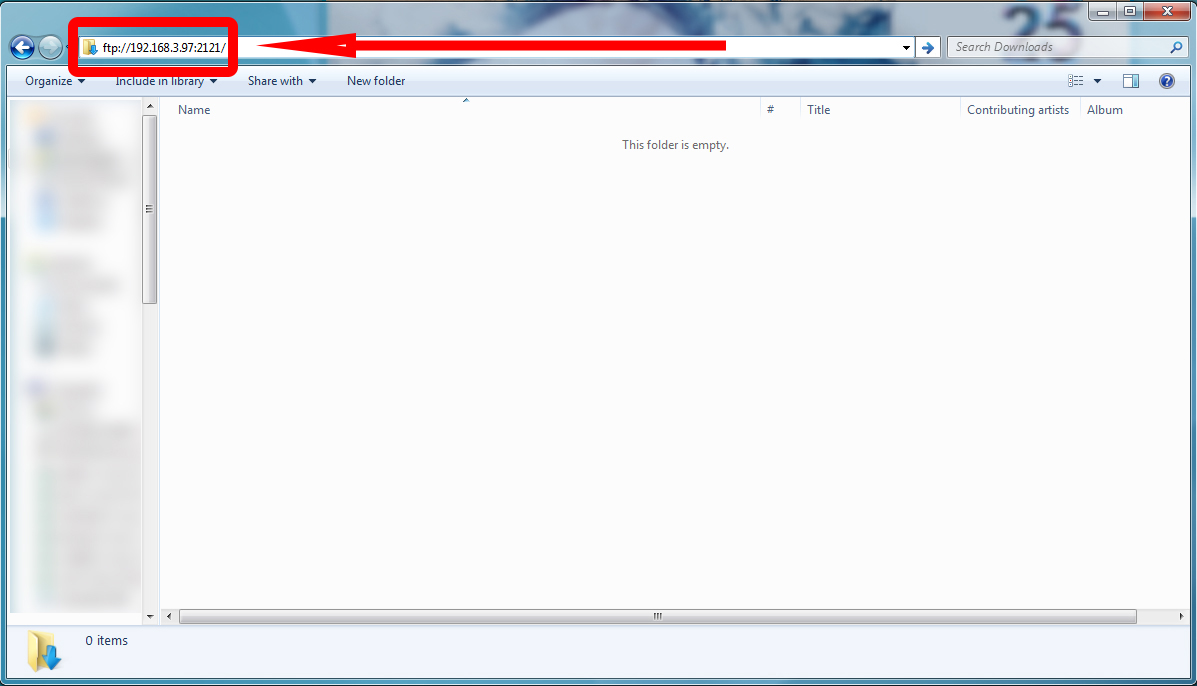1197x686 pixels.
Task: Click the Downloads folder icon in the details pane
Action: pyautogui.click(x=44, y=650)
